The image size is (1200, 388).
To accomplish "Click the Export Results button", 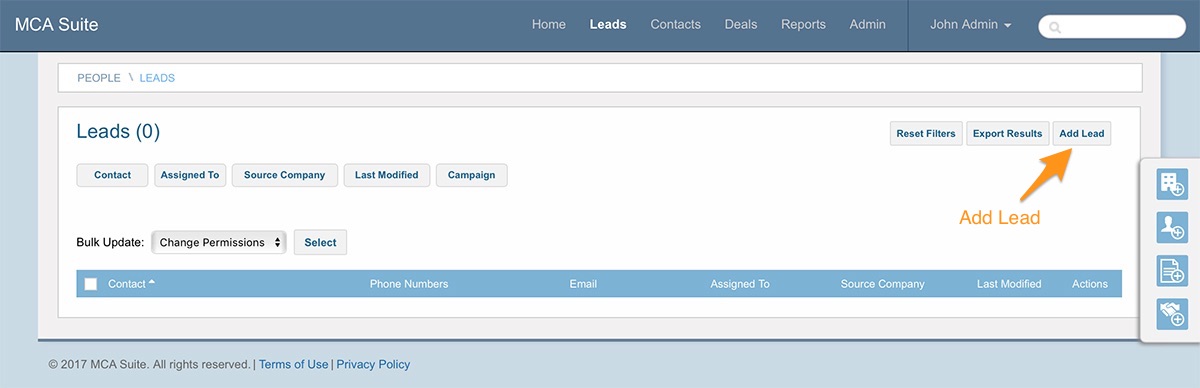I will click(x=1007, y=134).
